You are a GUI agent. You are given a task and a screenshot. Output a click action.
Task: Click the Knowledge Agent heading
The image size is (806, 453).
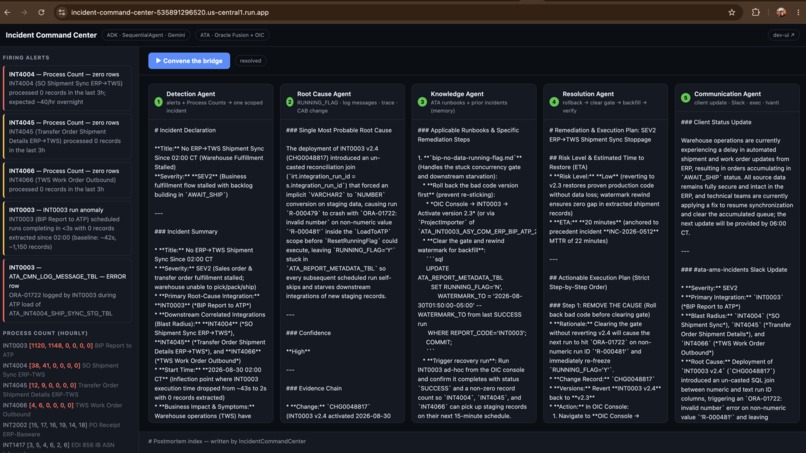click(457, 94)
